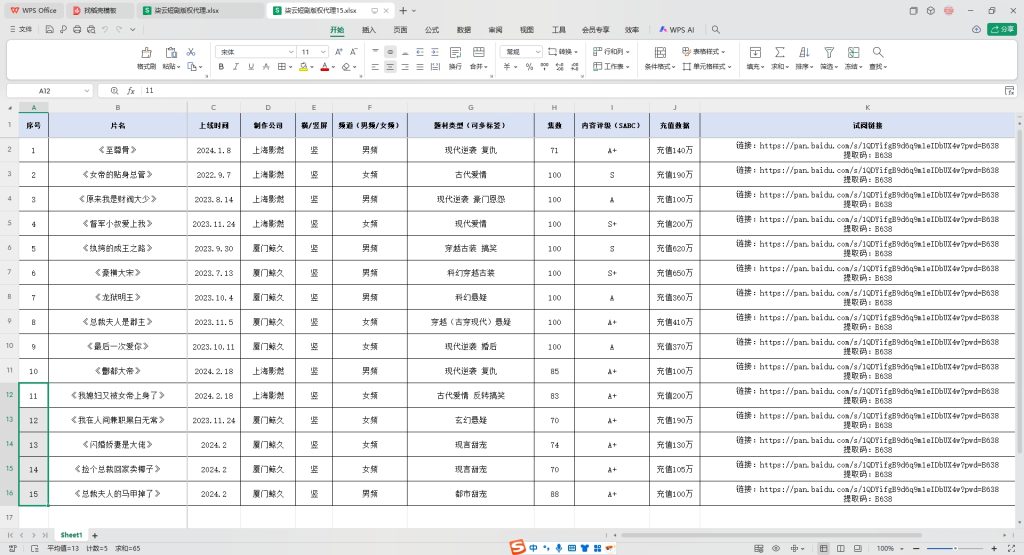The image size is (1024, 555).
Task: Click the Print icon in quick toolbar
Action: coord(77,29)
